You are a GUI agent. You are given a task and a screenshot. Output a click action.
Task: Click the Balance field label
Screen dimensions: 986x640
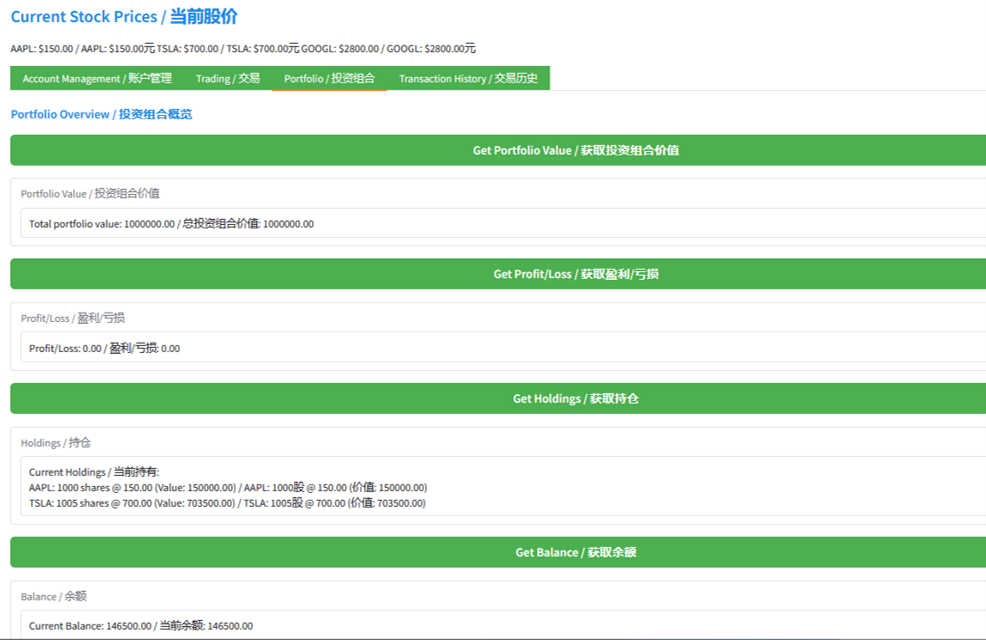[x=54, y=596]
